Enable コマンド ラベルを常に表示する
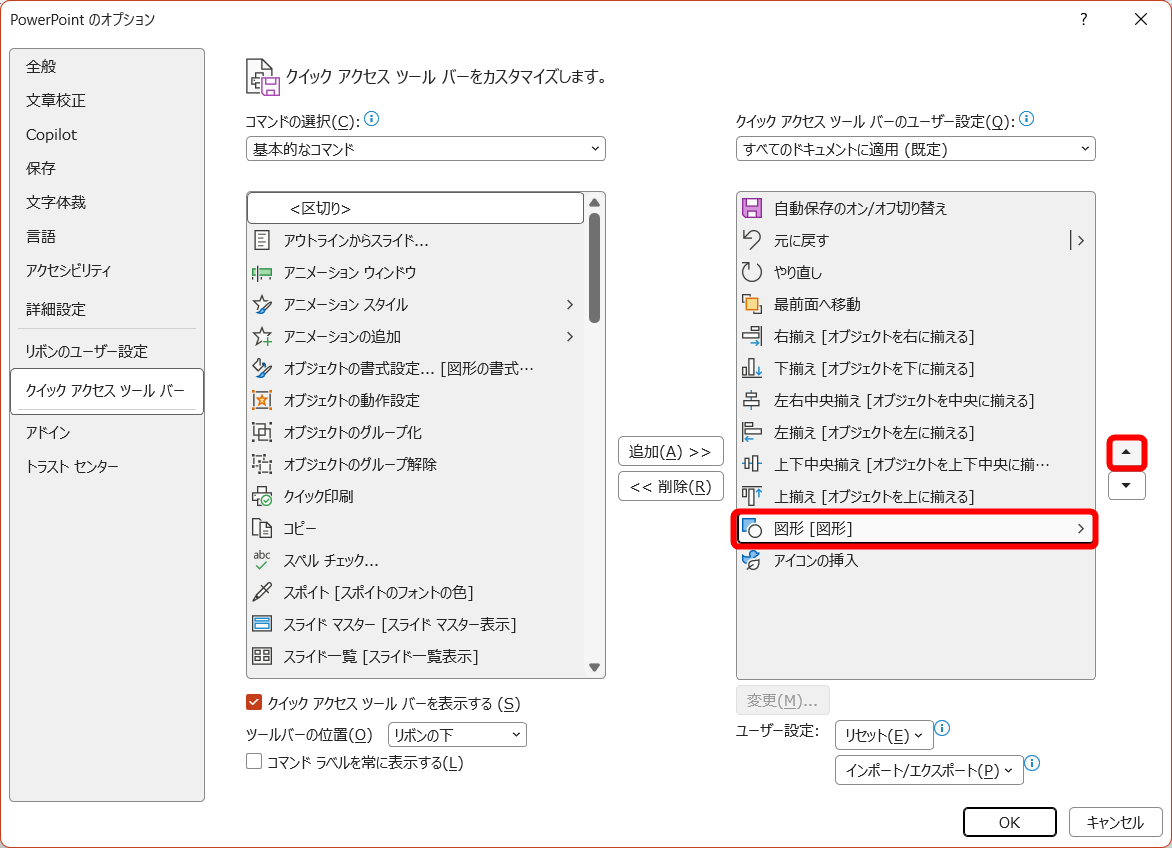 (x=254, y=762)
